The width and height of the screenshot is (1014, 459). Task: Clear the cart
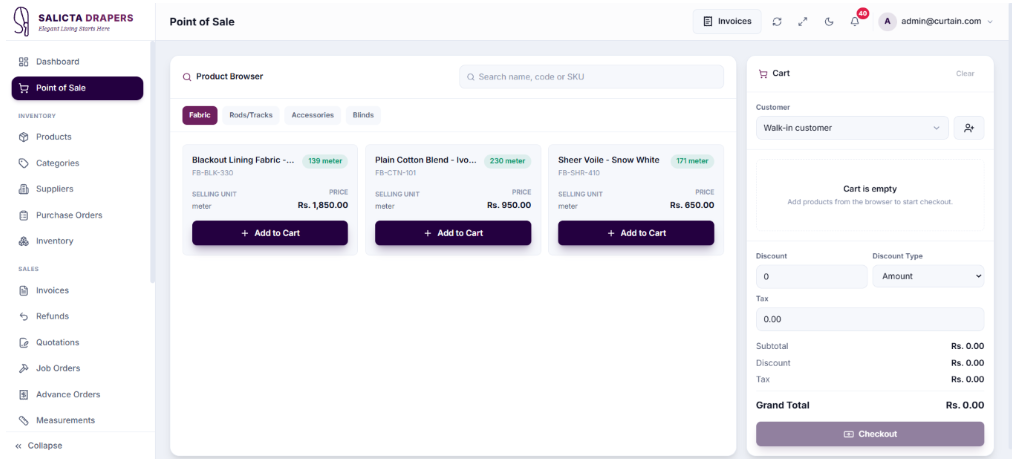click(x=965, y=74)
